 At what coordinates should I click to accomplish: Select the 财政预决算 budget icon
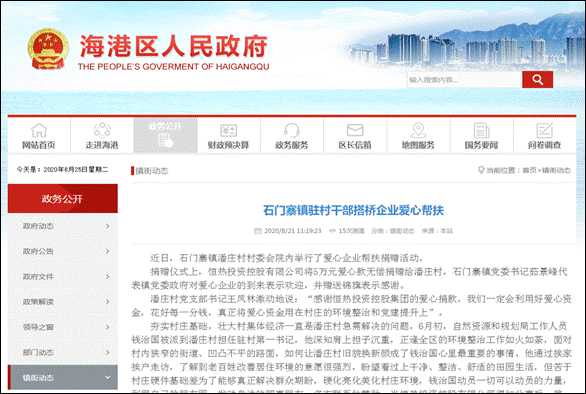click(x=228, y=130)
